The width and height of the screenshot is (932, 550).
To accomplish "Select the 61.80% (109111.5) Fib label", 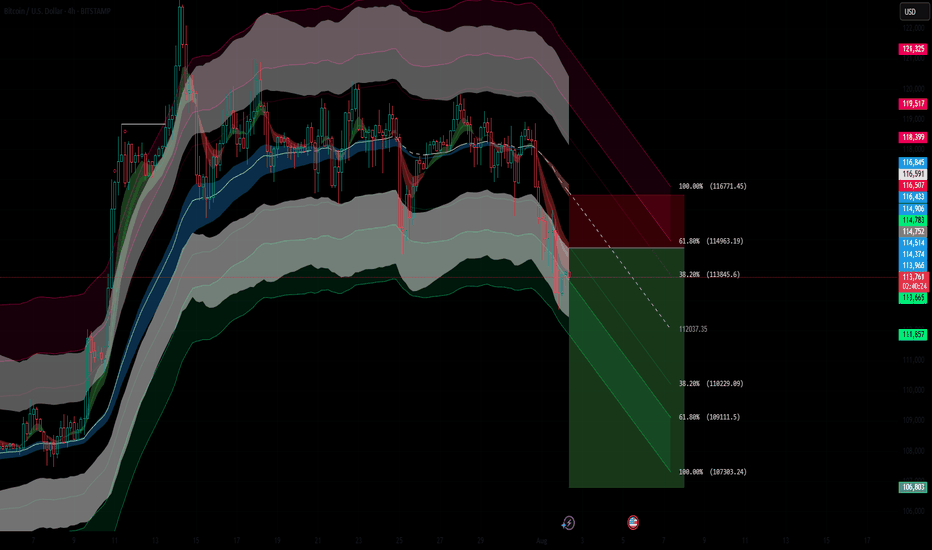I will [x=709, y=417].
